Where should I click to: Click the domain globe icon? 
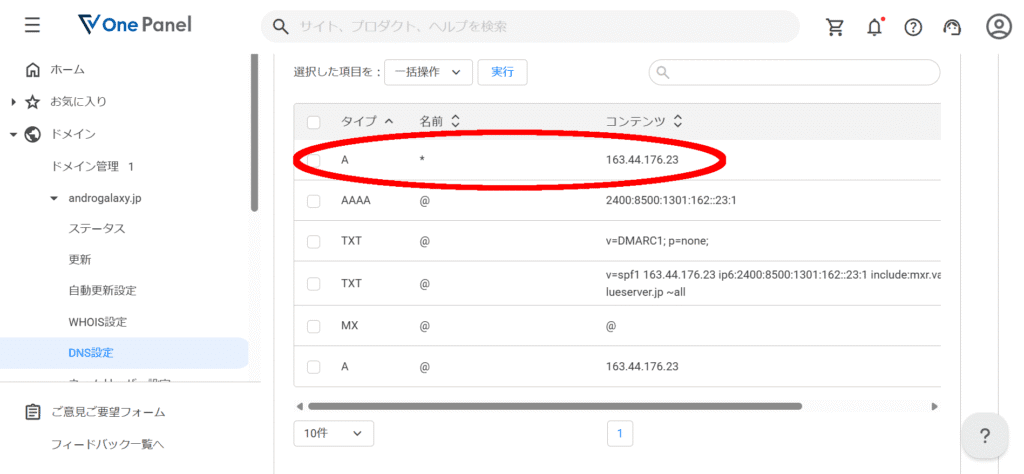click(32, 134)
